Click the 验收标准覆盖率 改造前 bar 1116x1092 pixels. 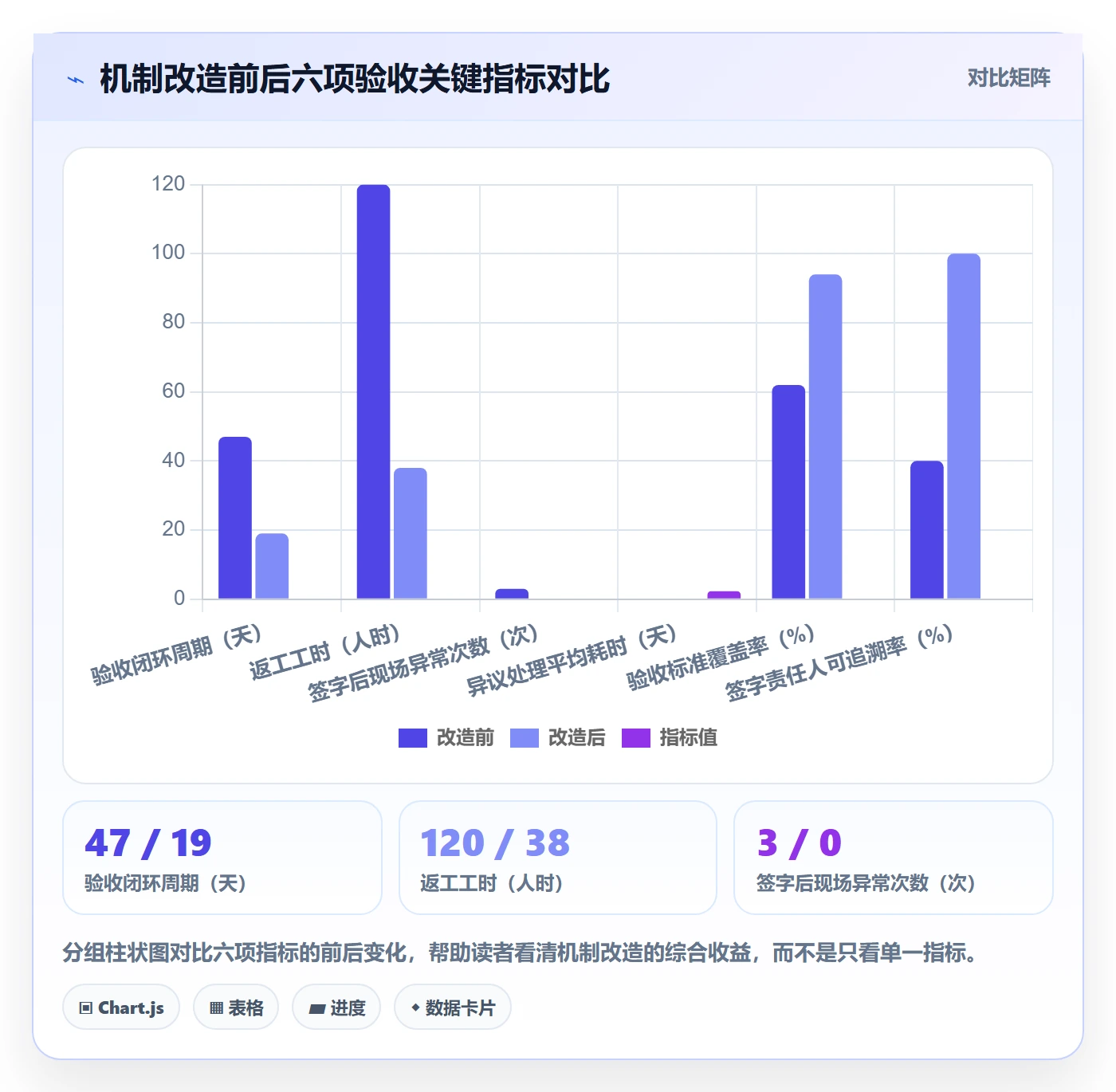(x=788, y=492)
